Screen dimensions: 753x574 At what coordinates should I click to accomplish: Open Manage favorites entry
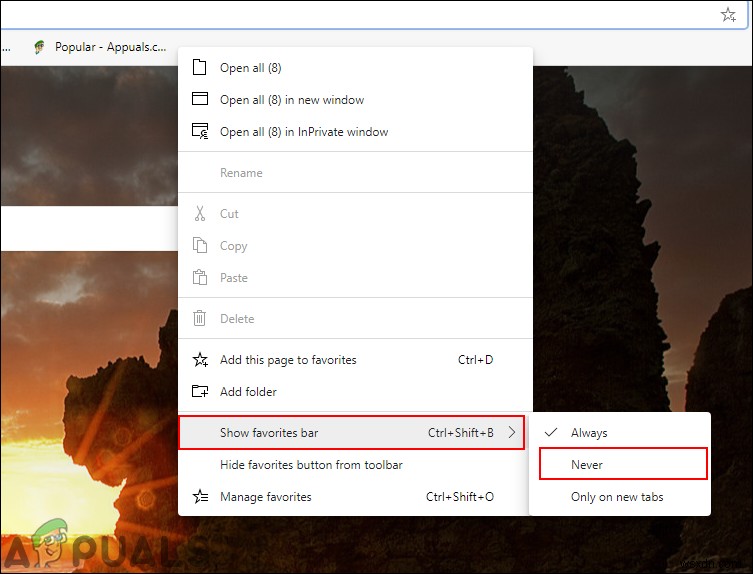coord(355,497)
